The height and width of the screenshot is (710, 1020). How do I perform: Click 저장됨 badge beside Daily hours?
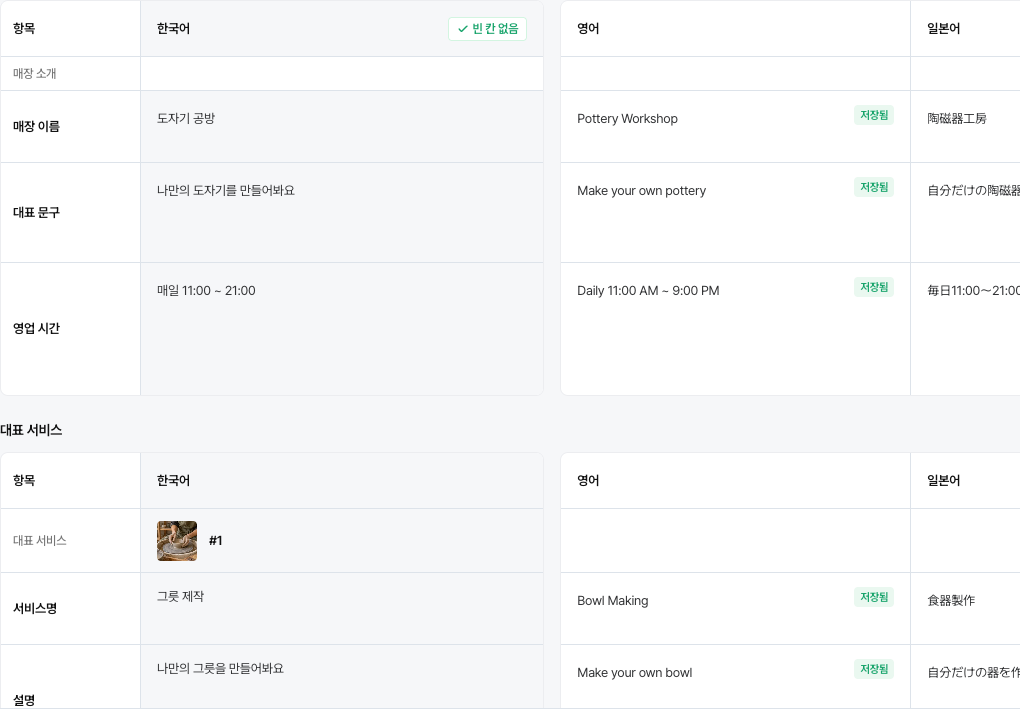874,287
